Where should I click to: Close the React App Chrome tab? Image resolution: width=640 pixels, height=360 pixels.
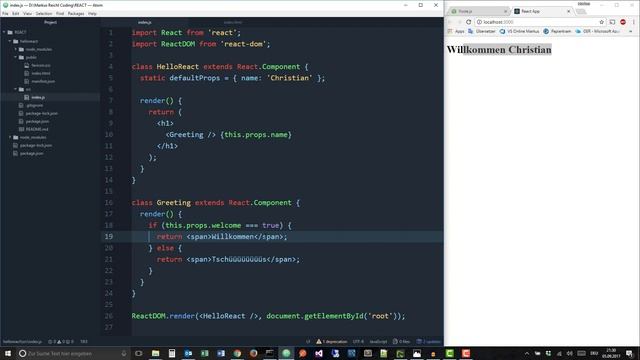coord(569,11)
